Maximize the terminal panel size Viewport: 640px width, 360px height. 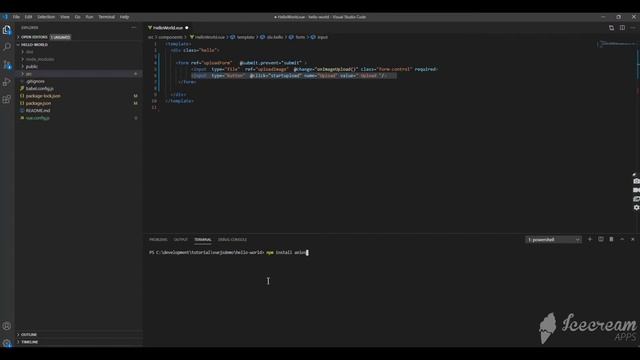[622, 239]
